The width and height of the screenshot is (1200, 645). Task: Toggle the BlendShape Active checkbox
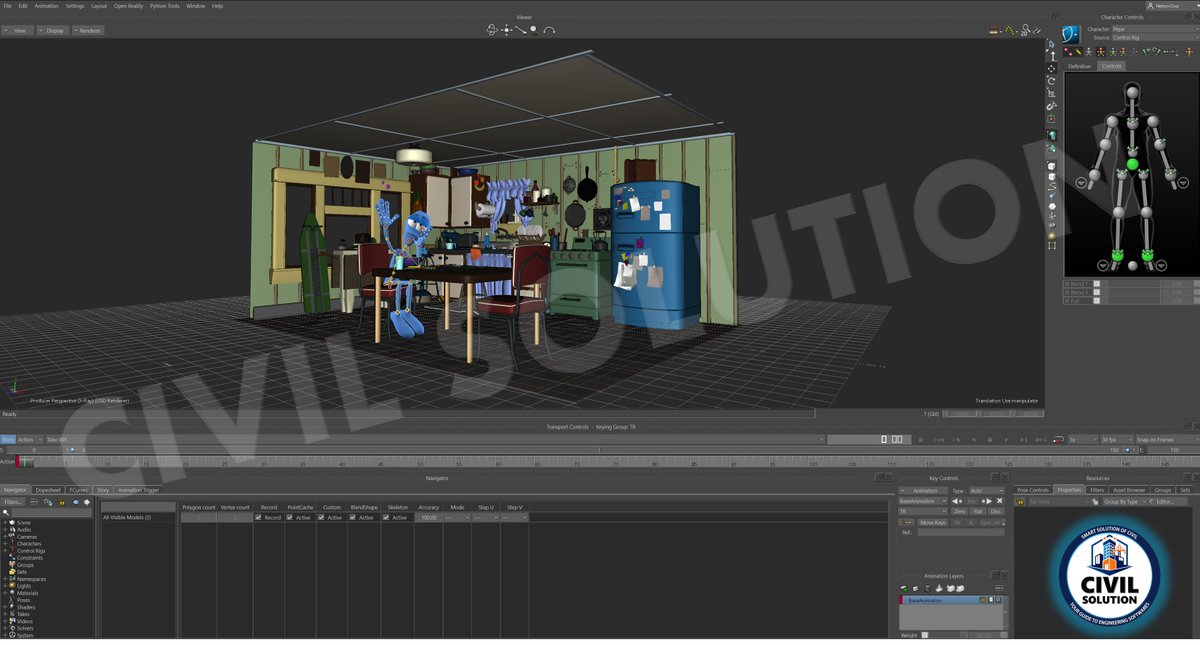point(353,518)
